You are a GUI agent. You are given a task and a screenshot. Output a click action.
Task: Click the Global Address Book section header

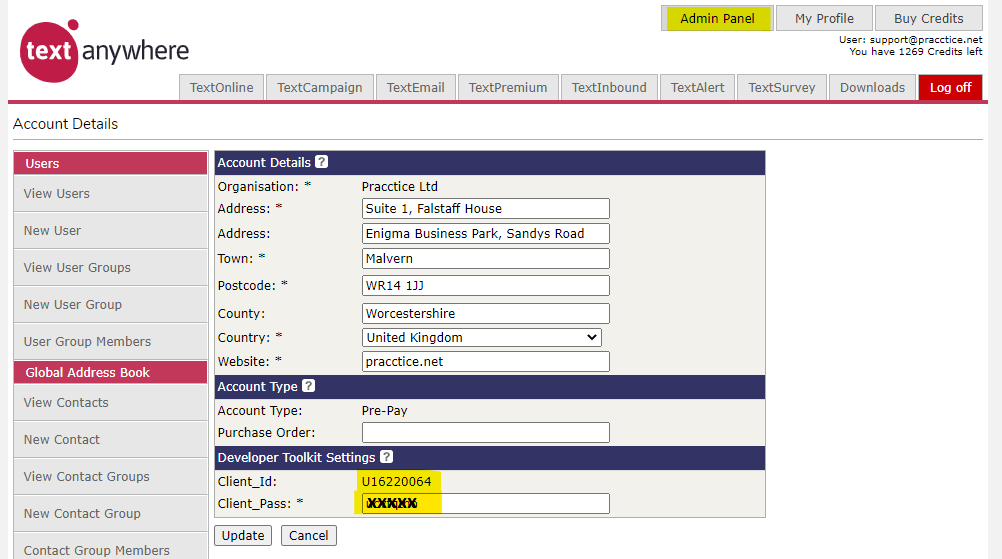click(x=111, y=372)
